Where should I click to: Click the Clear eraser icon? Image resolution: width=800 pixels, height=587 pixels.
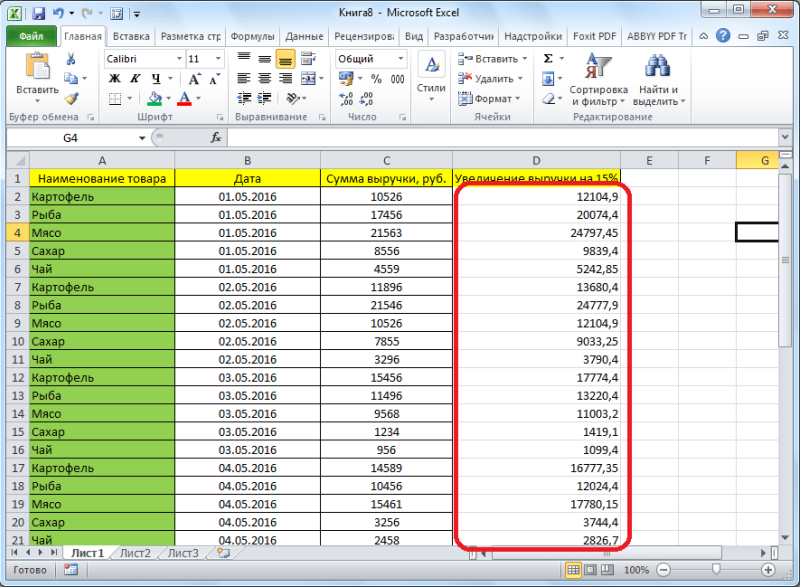tap(548, 98)
